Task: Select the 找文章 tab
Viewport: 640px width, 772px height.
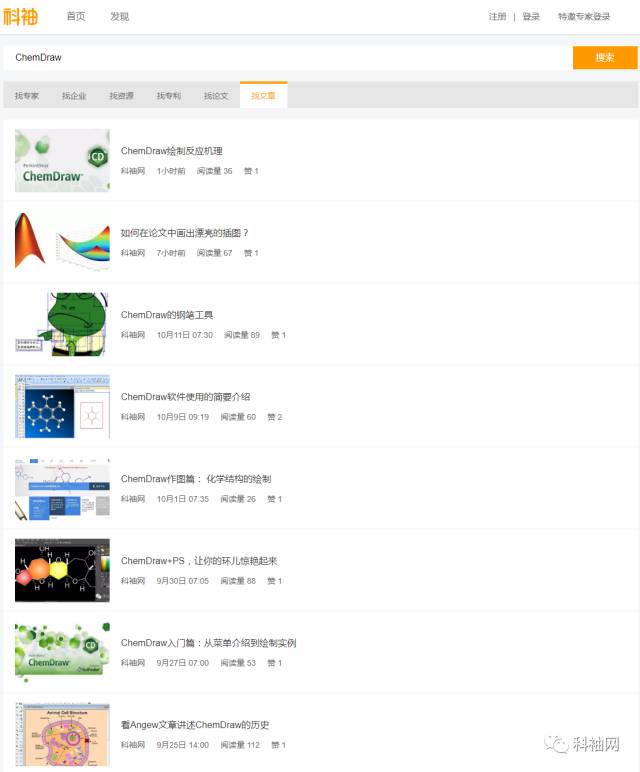Action: coord(263,95)
